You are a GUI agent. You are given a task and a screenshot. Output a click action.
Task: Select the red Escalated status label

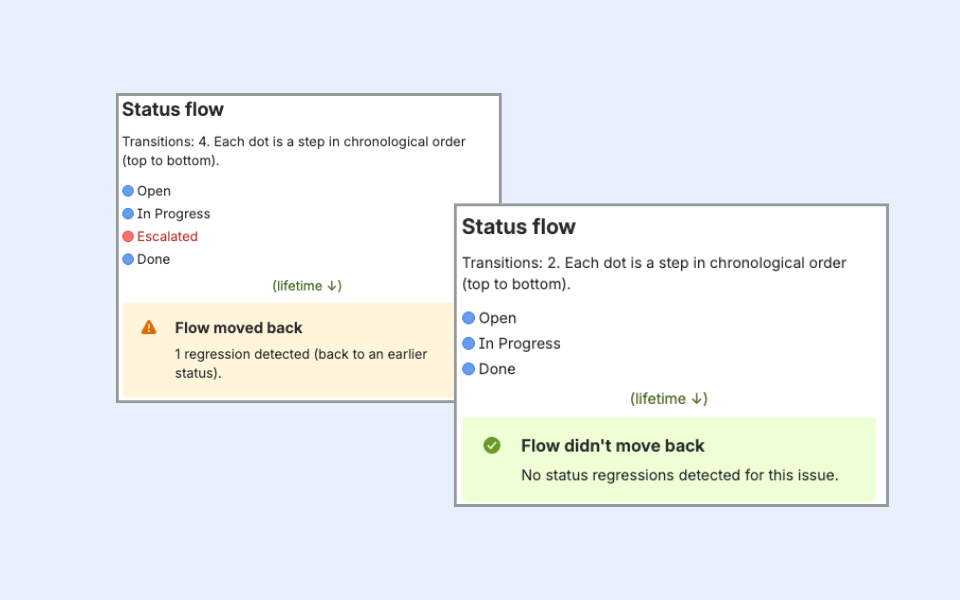tap(167, 237)
